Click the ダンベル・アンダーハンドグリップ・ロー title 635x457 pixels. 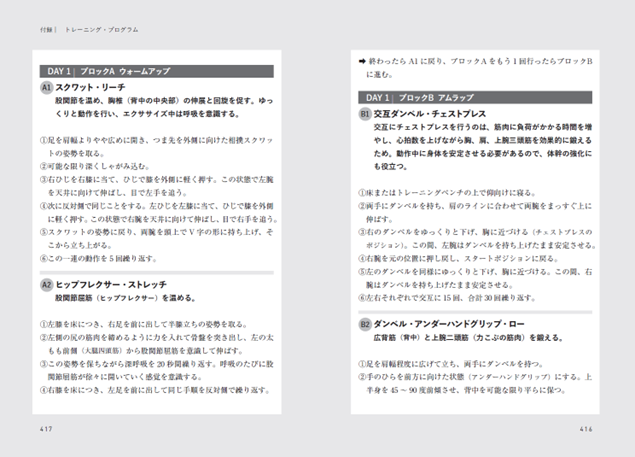[x=449, y=324]
